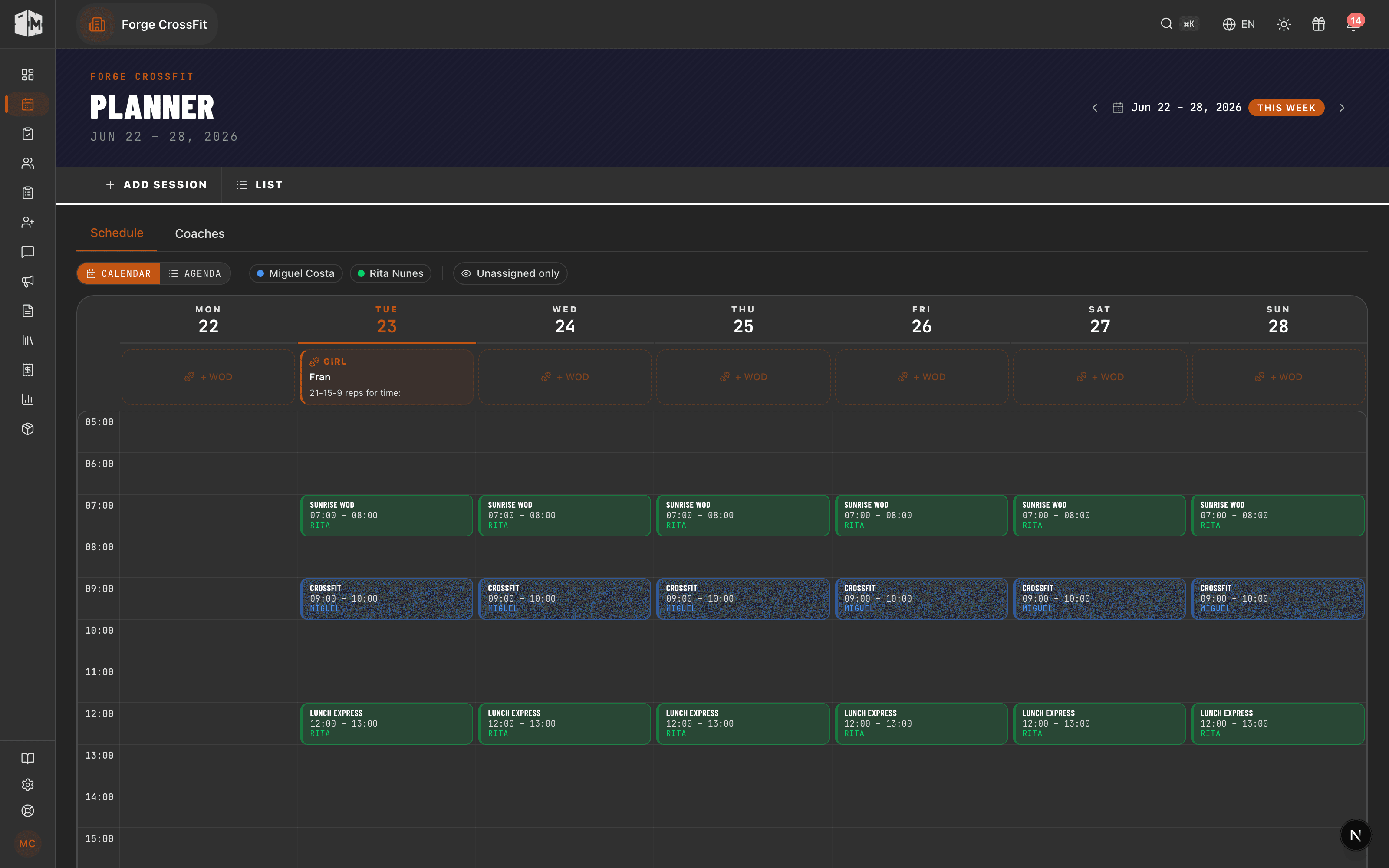Image resolution: width=1389 pixels, height=868 pixels.
Task: Open the dashboard grid icon in sidebar
Action: click(x=27, y=75)
